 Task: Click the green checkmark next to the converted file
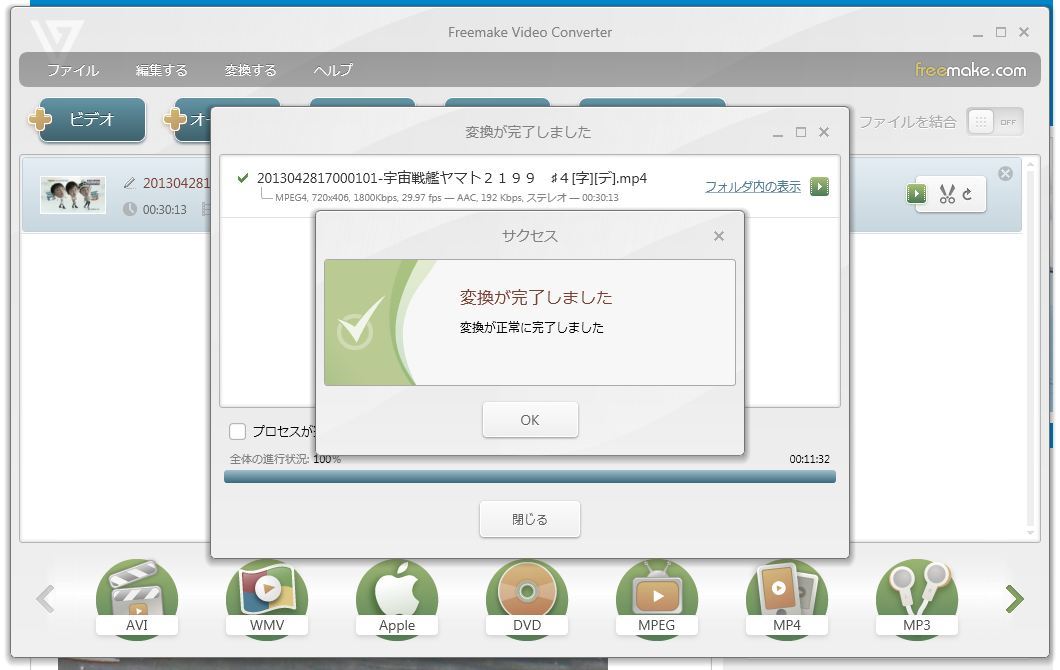click(243, 178)
